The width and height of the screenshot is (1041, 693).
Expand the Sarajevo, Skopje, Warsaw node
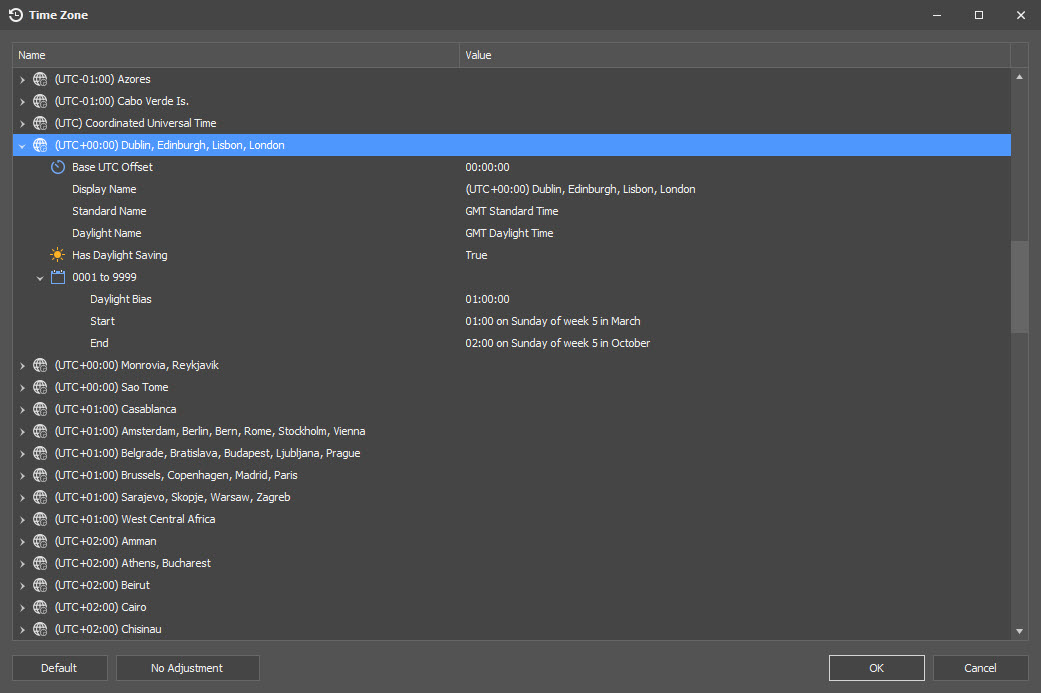22,498
